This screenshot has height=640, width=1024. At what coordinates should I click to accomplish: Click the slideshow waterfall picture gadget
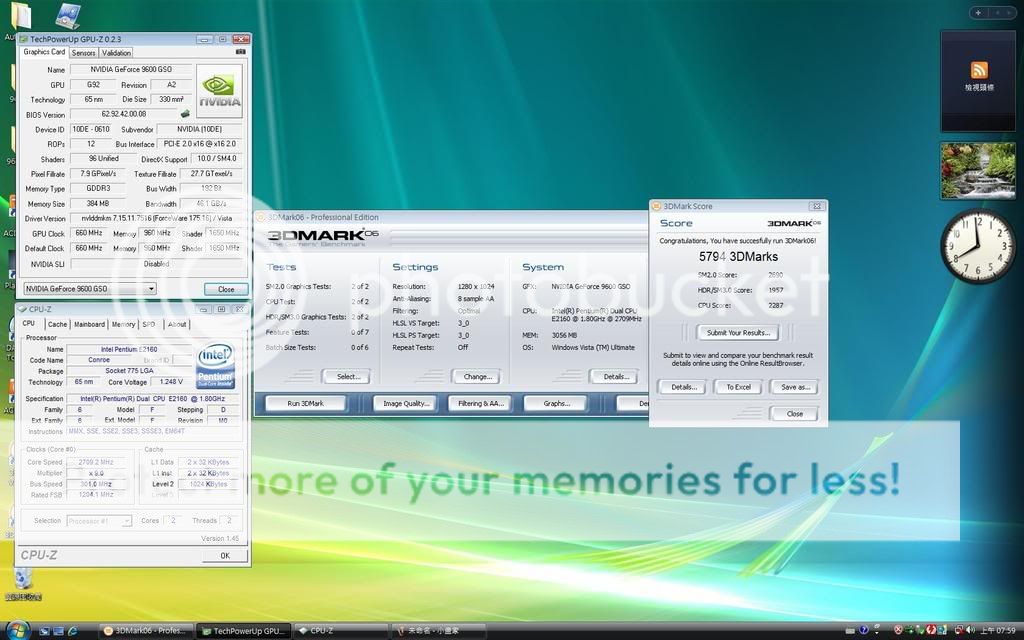point(977,170)
